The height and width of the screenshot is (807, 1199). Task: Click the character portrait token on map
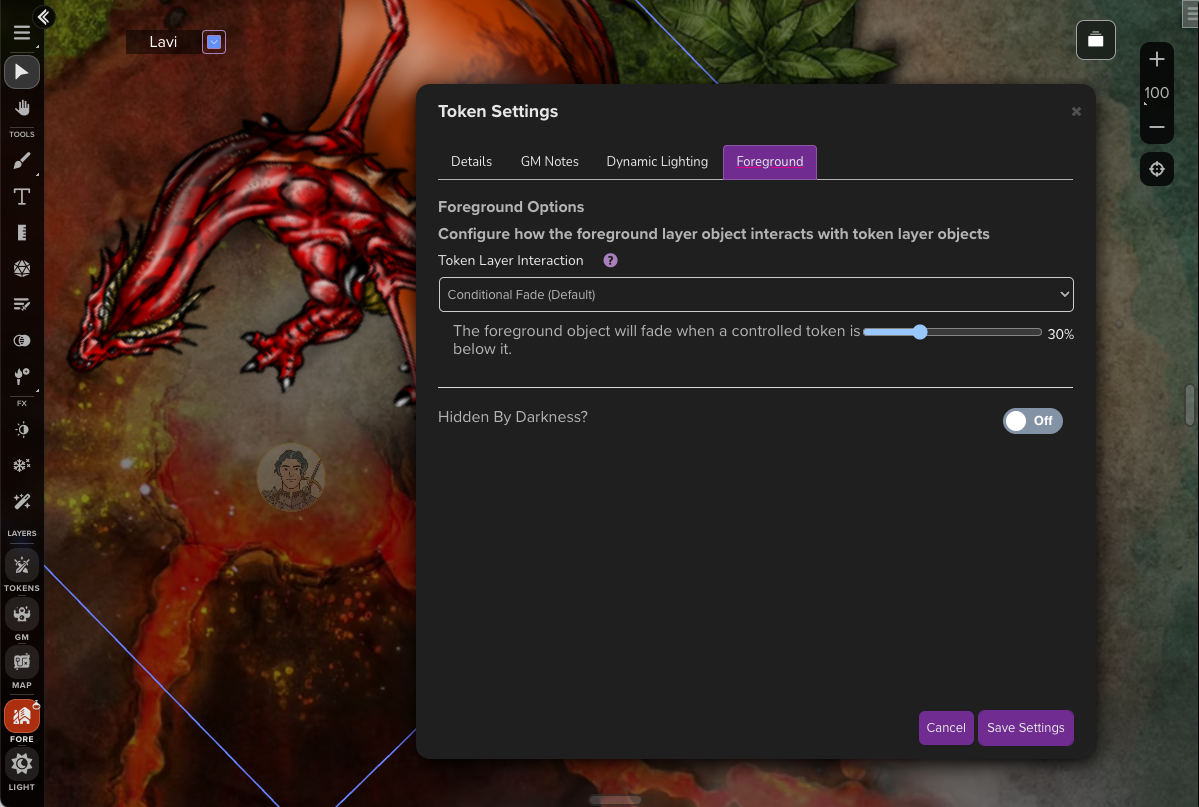pyautogui.click(x=291, y=477)
